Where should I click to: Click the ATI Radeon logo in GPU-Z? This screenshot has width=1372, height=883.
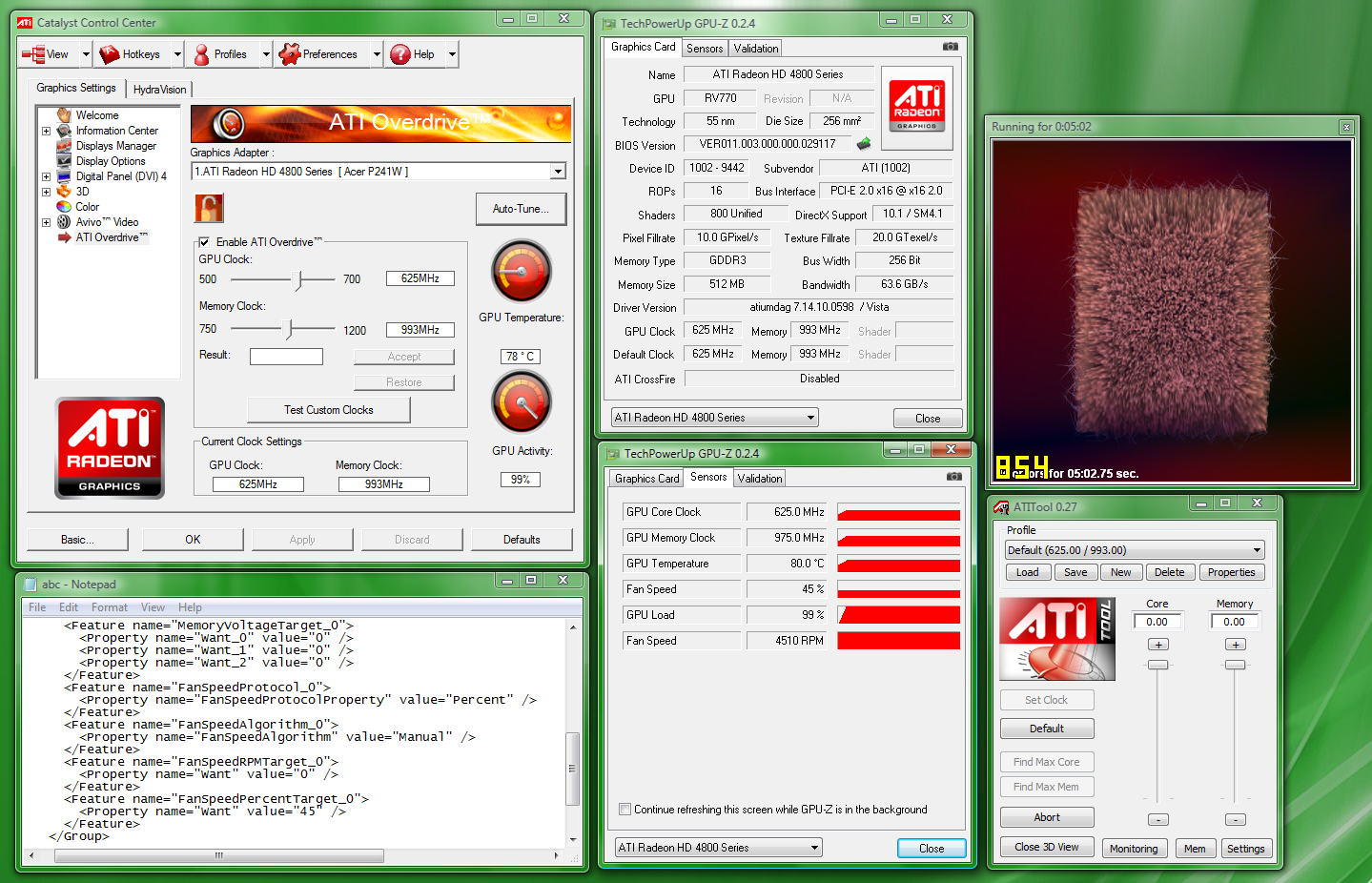pos(916,106)
